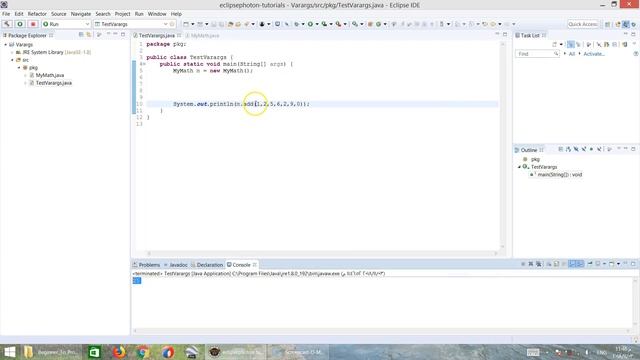Toggle Sort in Outline toolbar

click(x=568, y=149)
